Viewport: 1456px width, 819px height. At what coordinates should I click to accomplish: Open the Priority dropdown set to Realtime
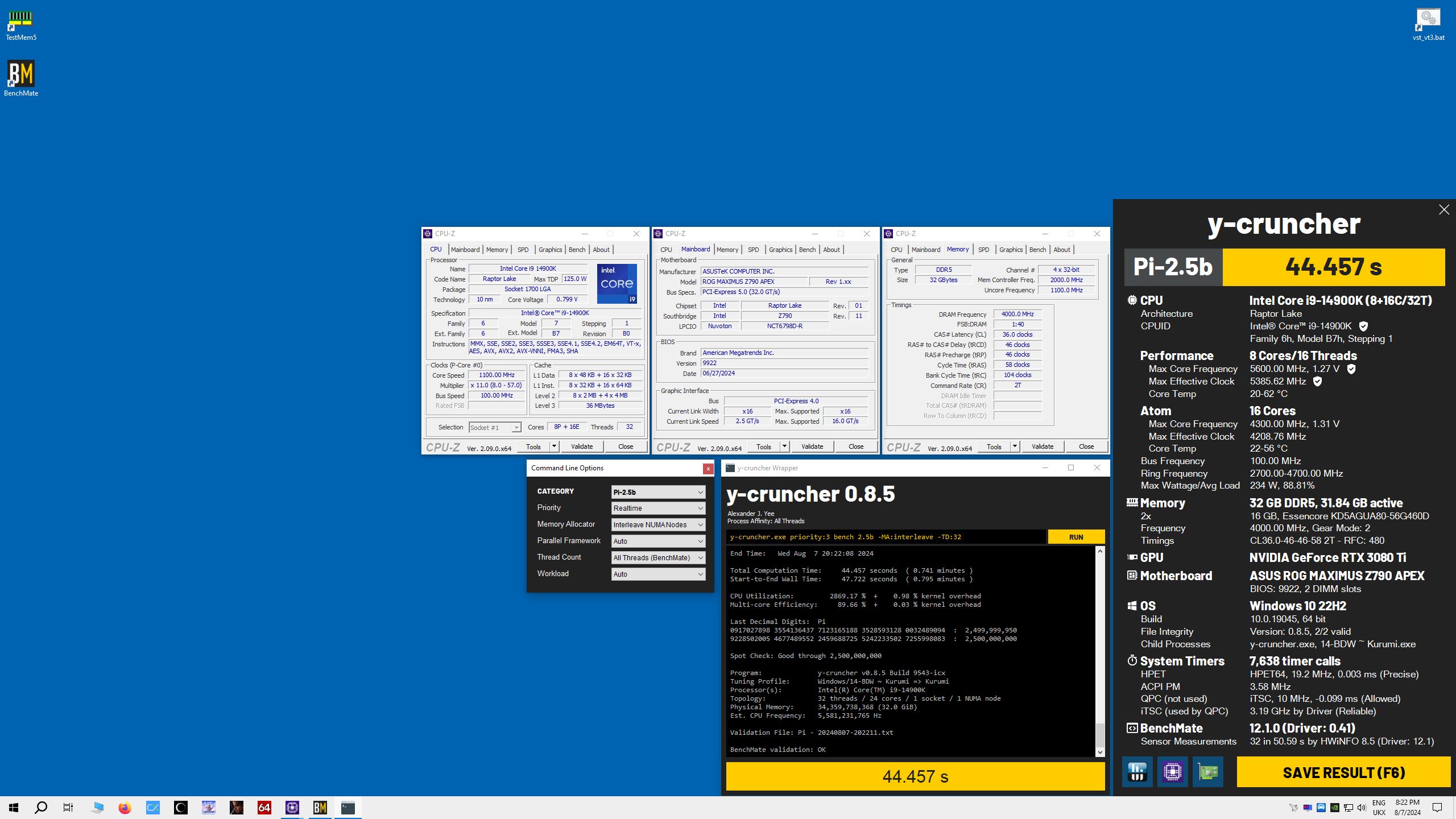[x=658, y=508]
